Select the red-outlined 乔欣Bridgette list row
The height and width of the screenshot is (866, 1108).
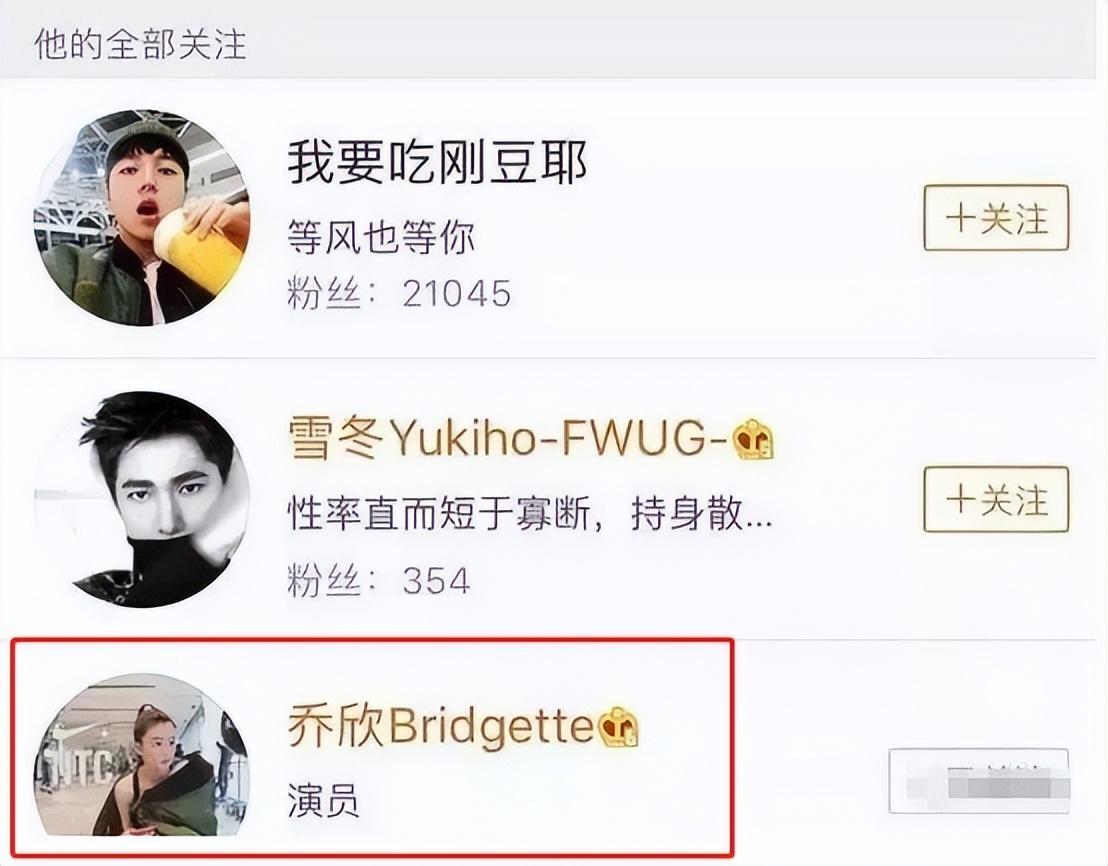(374, 747)
